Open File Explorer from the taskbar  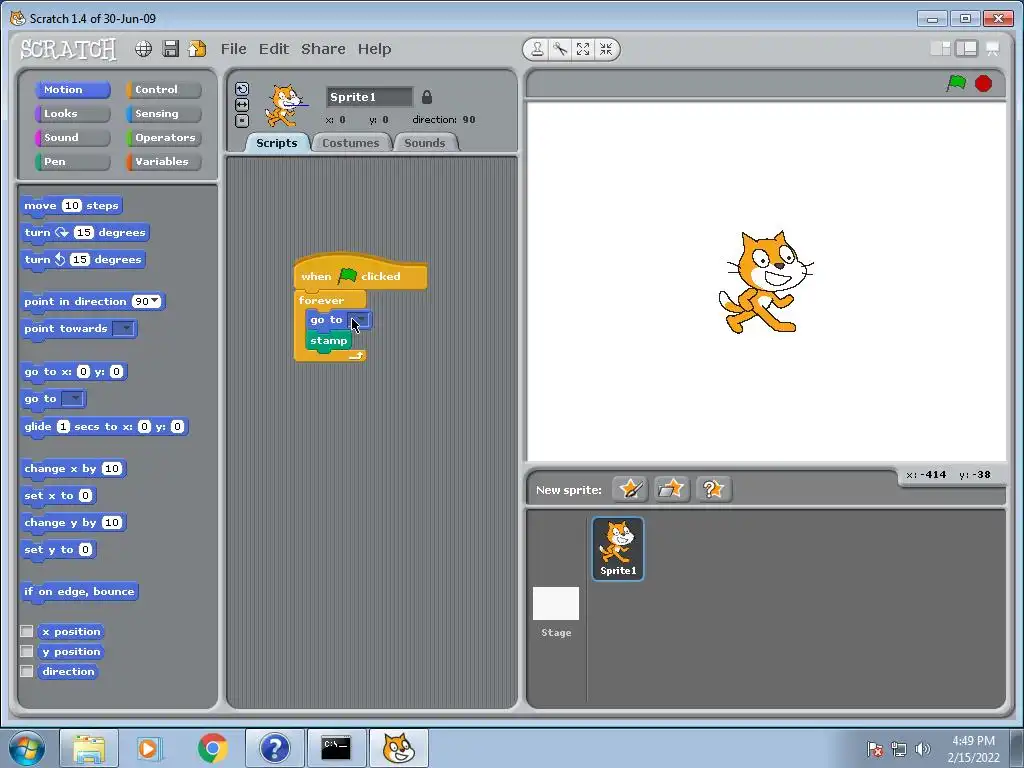pos(89,748)
